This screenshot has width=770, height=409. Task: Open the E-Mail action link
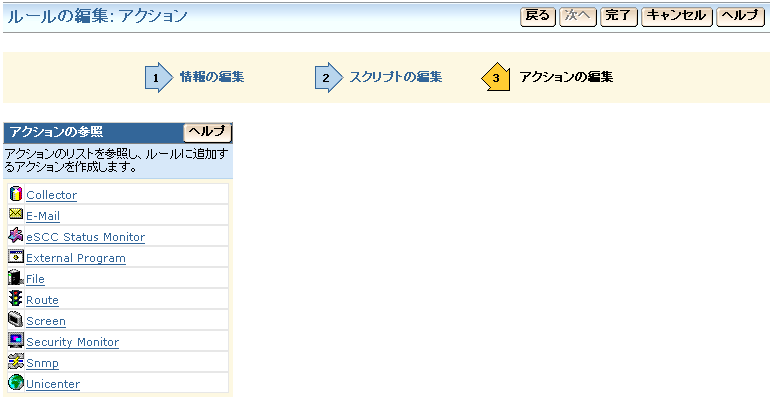coord(43,217)
